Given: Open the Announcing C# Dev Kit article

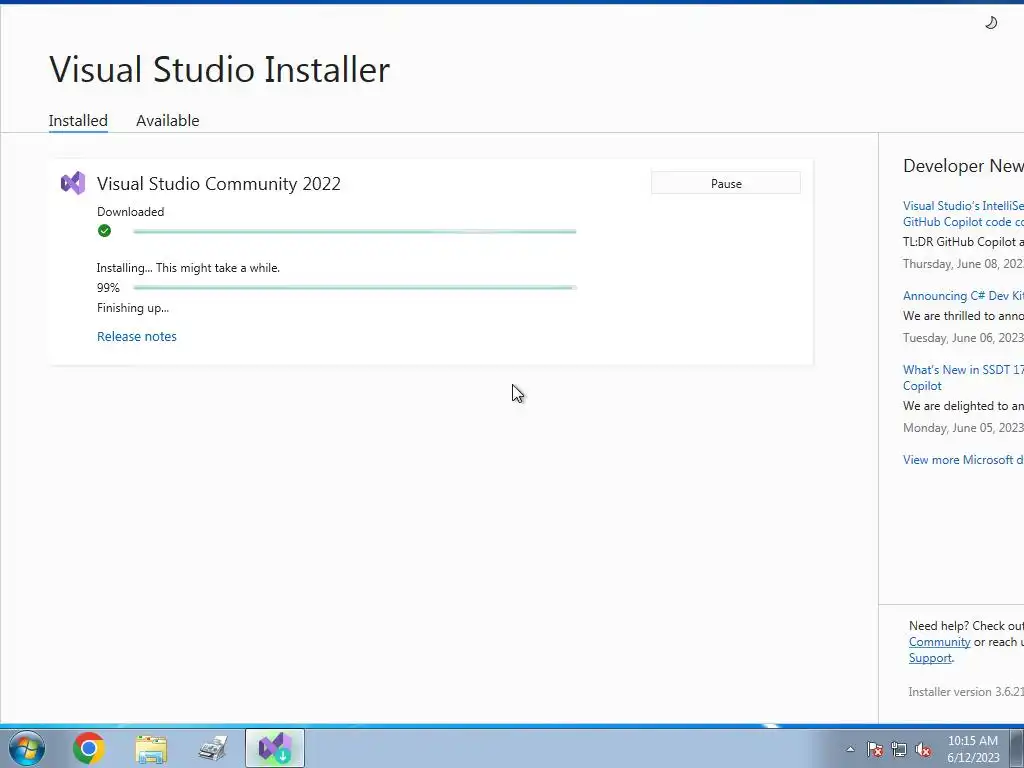Looking at the screenshot, I should coord(963,296).
